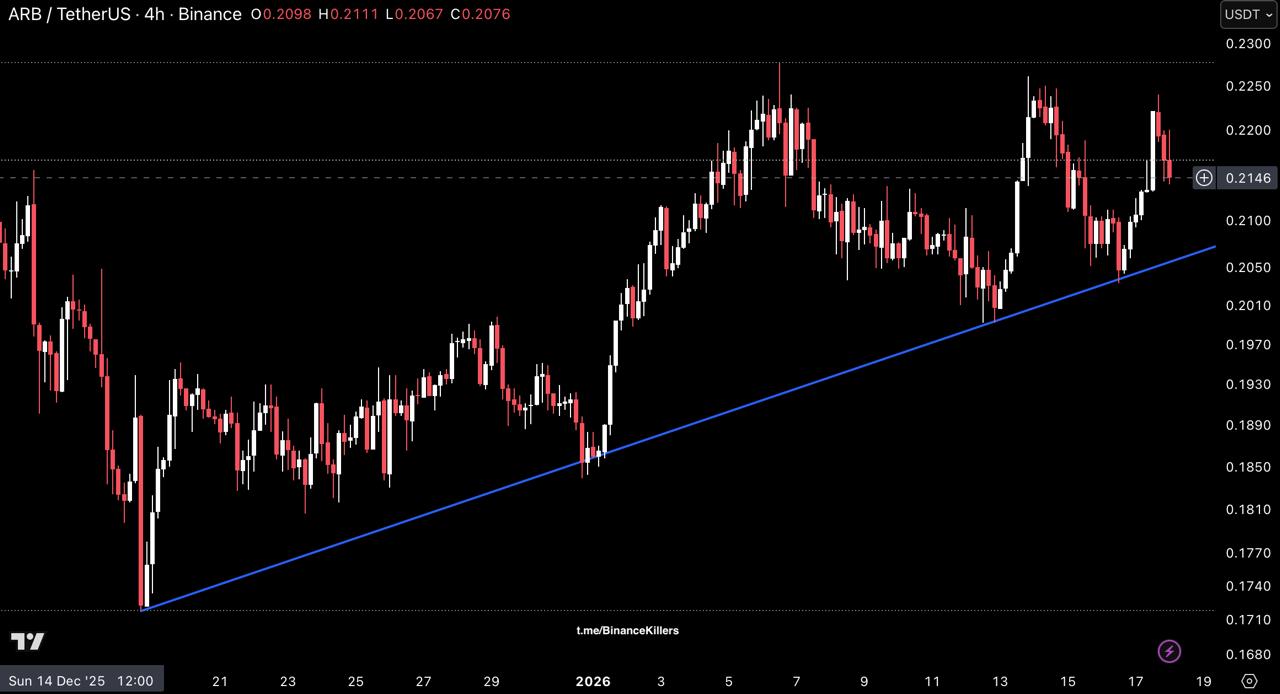The width and height of the screenshot is (1280, 694).
Task: Click the plus icon beside 0.2146
Action: [x=1204, y=178]
